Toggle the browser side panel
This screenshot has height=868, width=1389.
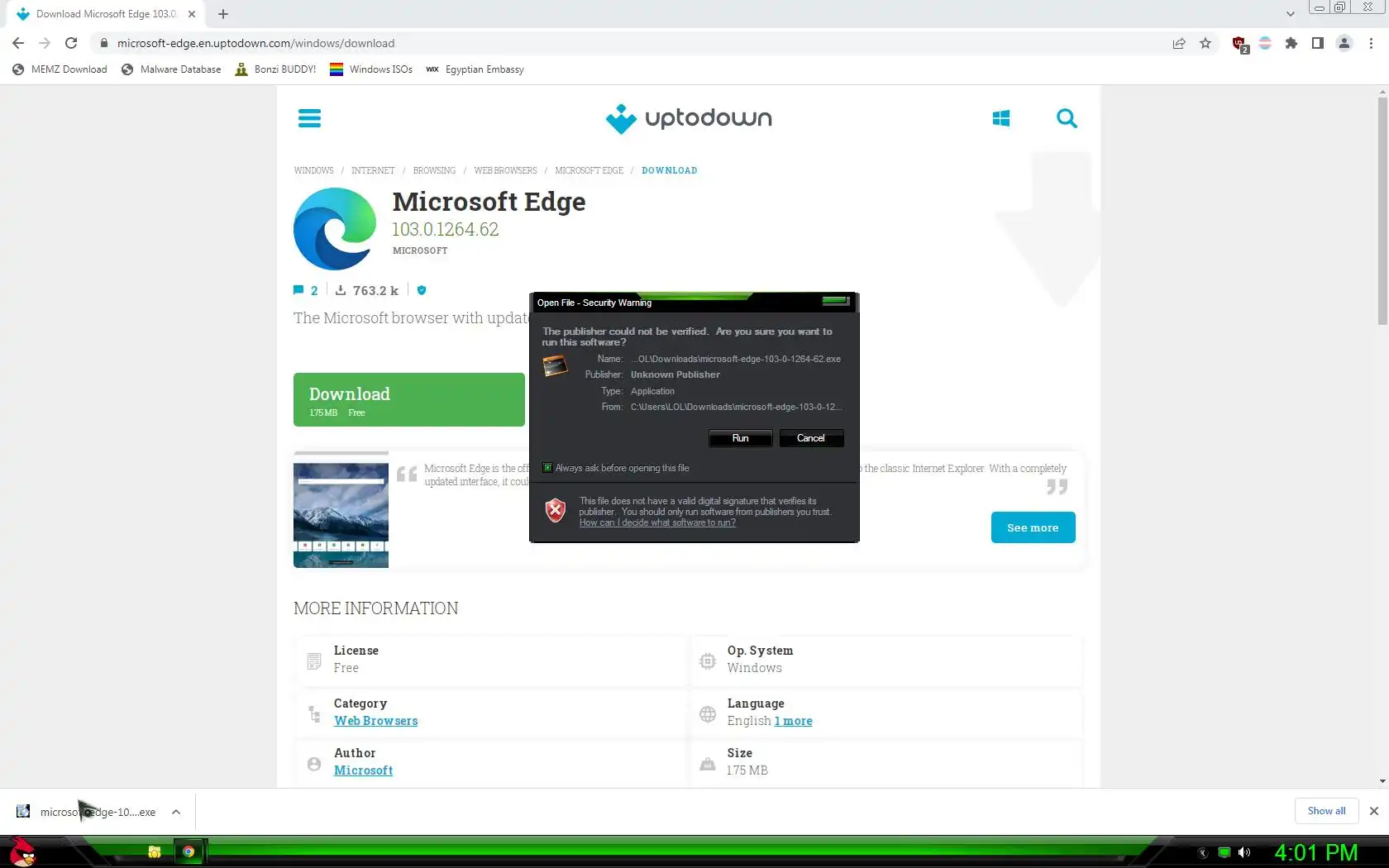click(1318, 43)
